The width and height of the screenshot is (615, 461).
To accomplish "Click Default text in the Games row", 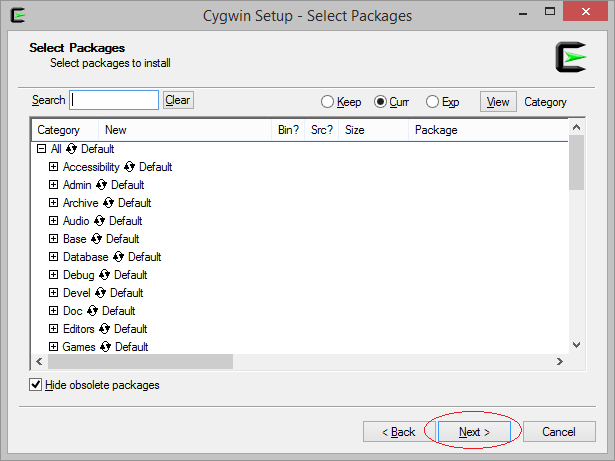I will (131, 347).
